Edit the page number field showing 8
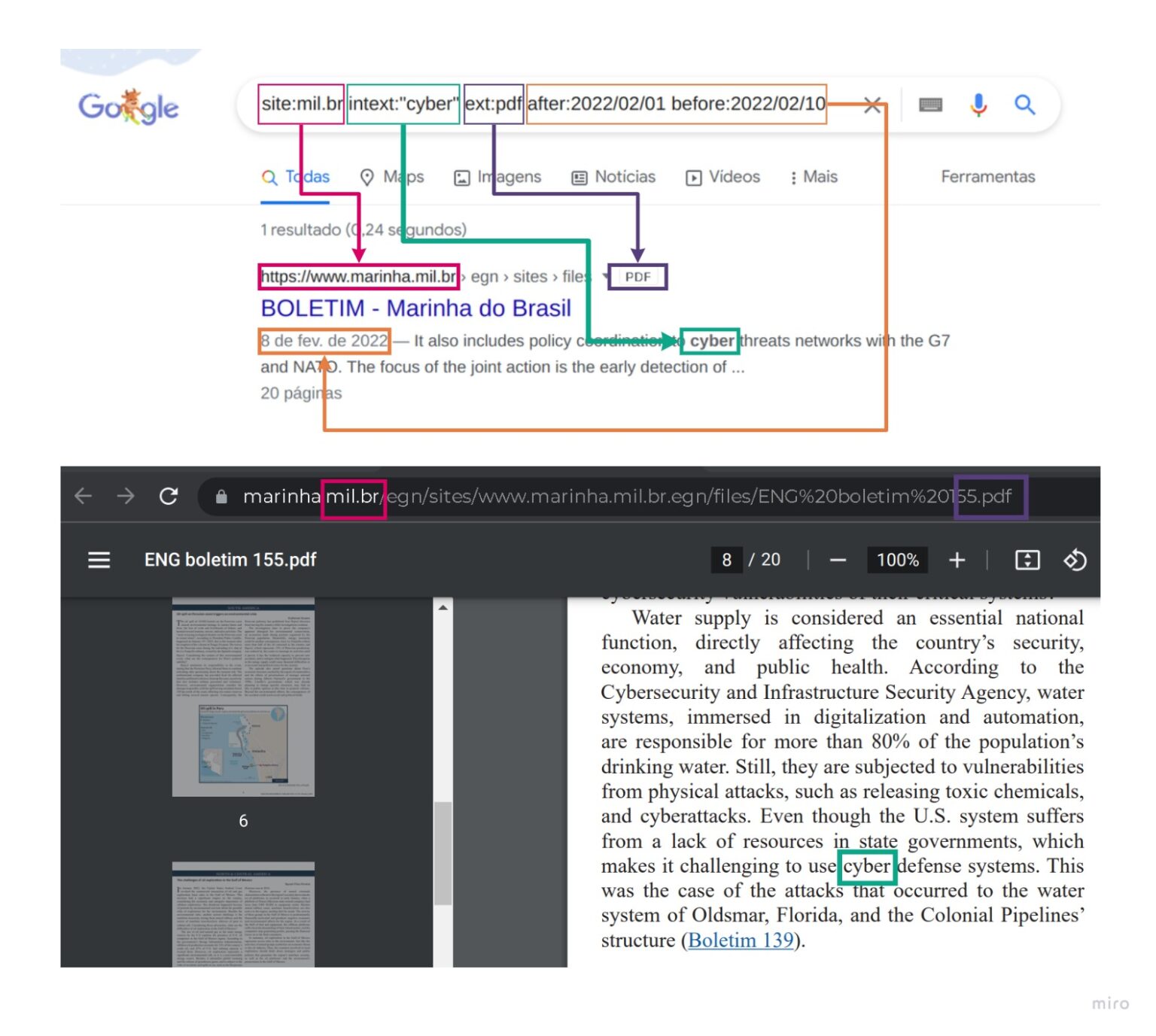This screenshot has height=1036, width=1156. click(x=726, y=560)
